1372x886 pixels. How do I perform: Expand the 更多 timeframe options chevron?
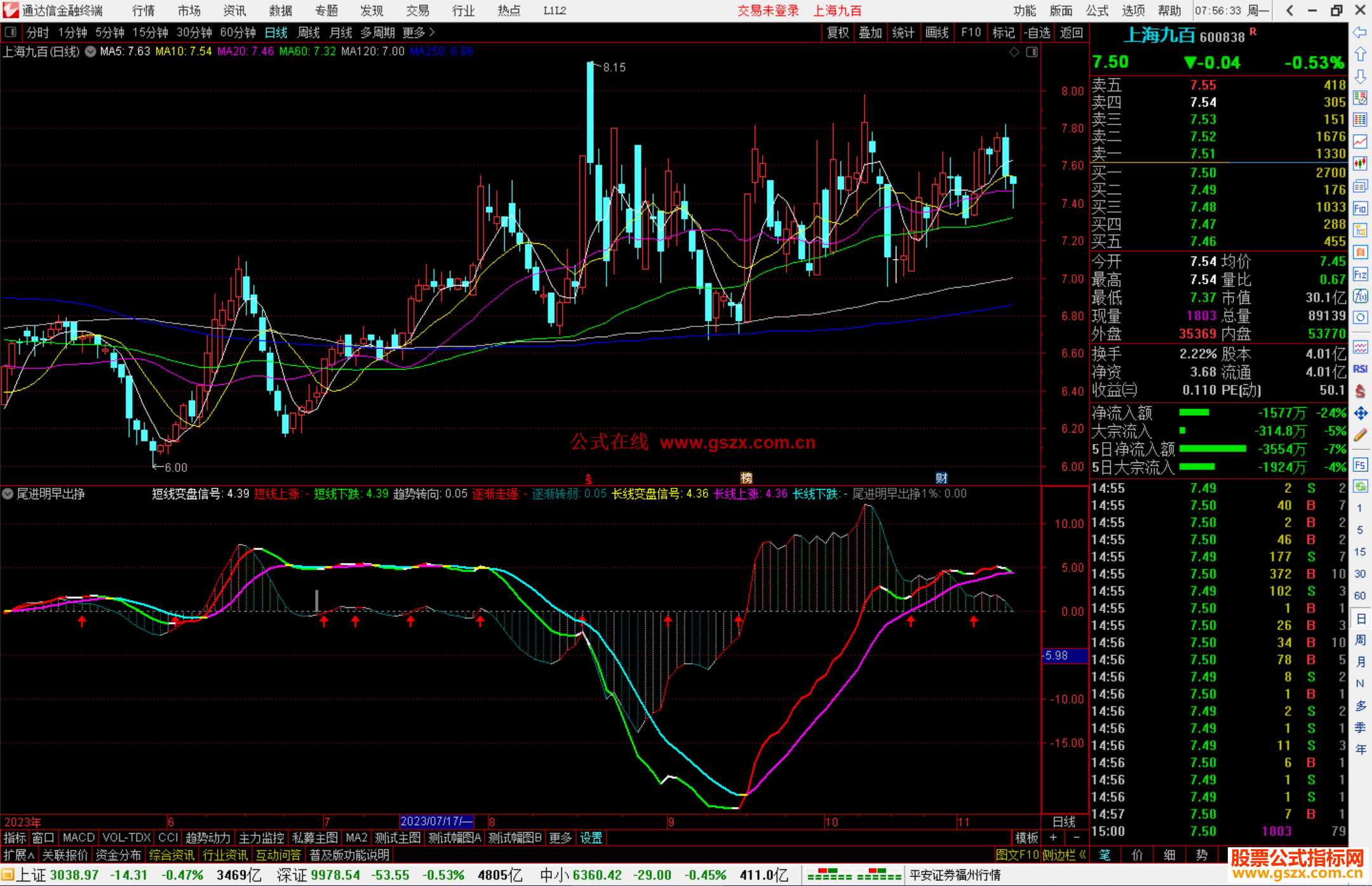point(432,32)
